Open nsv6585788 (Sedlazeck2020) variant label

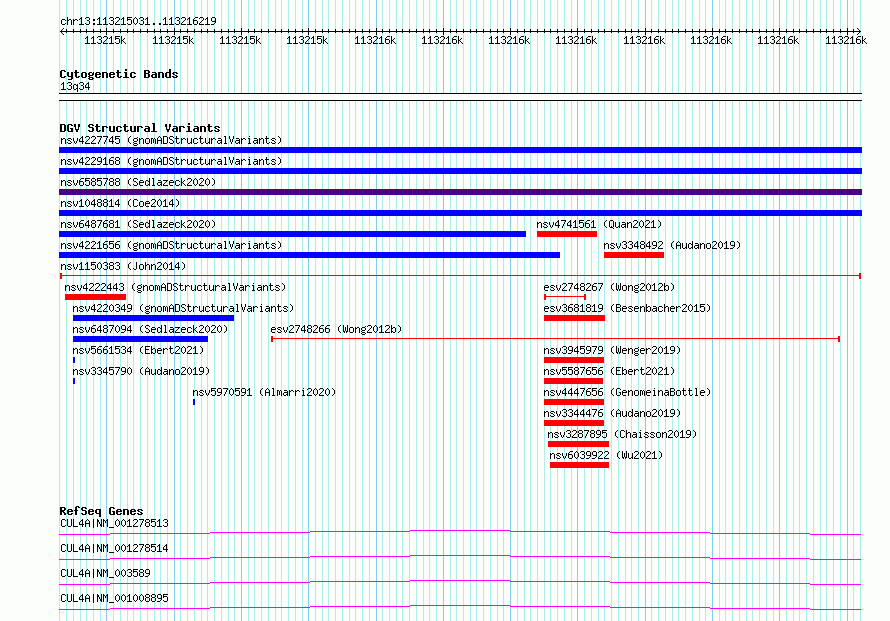point(138,182)
